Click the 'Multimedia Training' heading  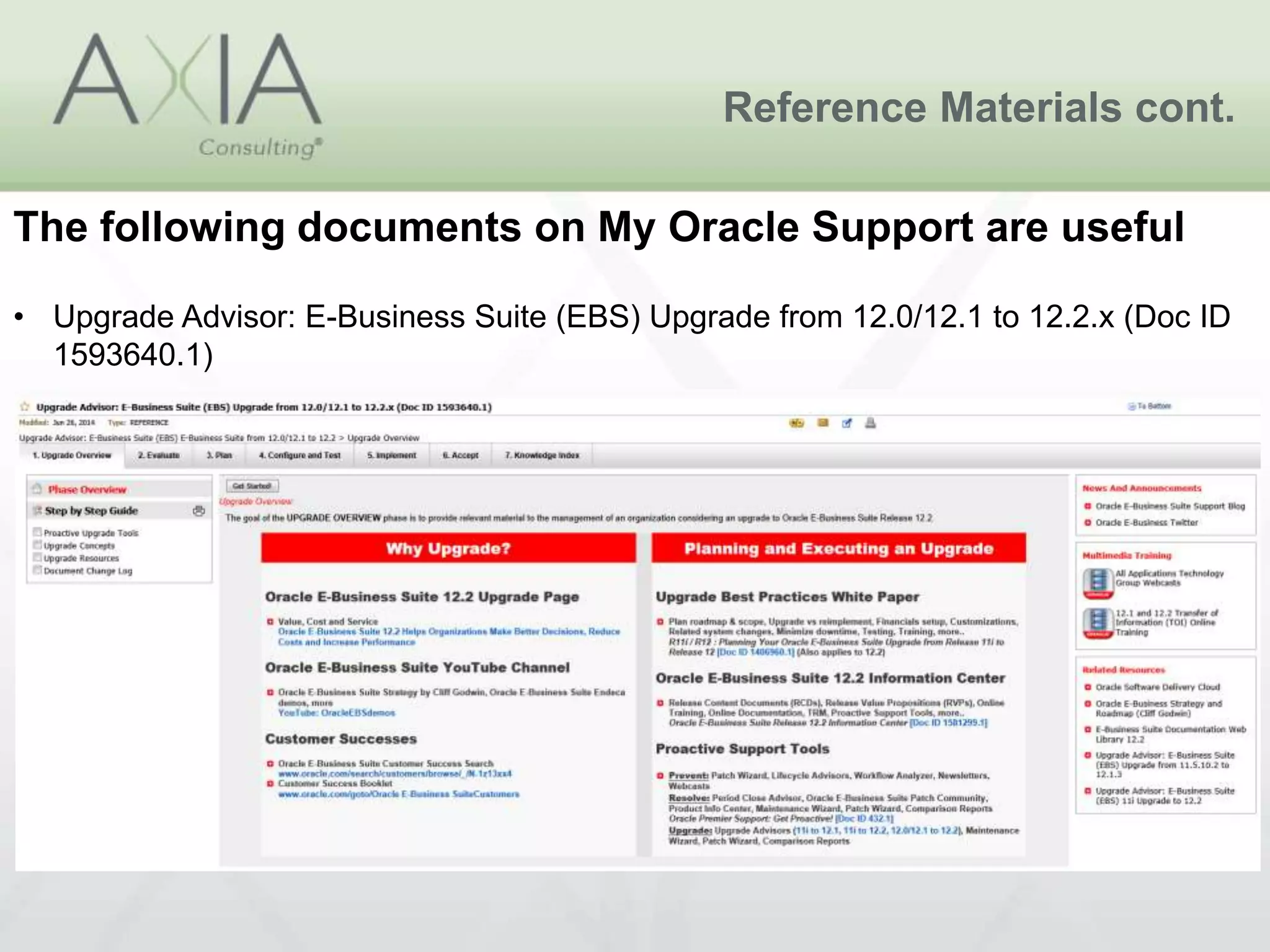1127,555
